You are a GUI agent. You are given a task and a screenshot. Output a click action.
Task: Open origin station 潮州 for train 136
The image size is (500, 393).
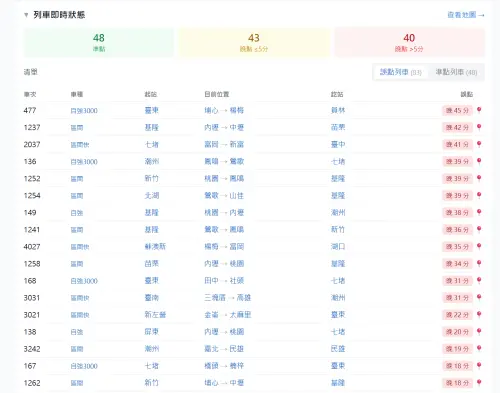tap(152, 161)
